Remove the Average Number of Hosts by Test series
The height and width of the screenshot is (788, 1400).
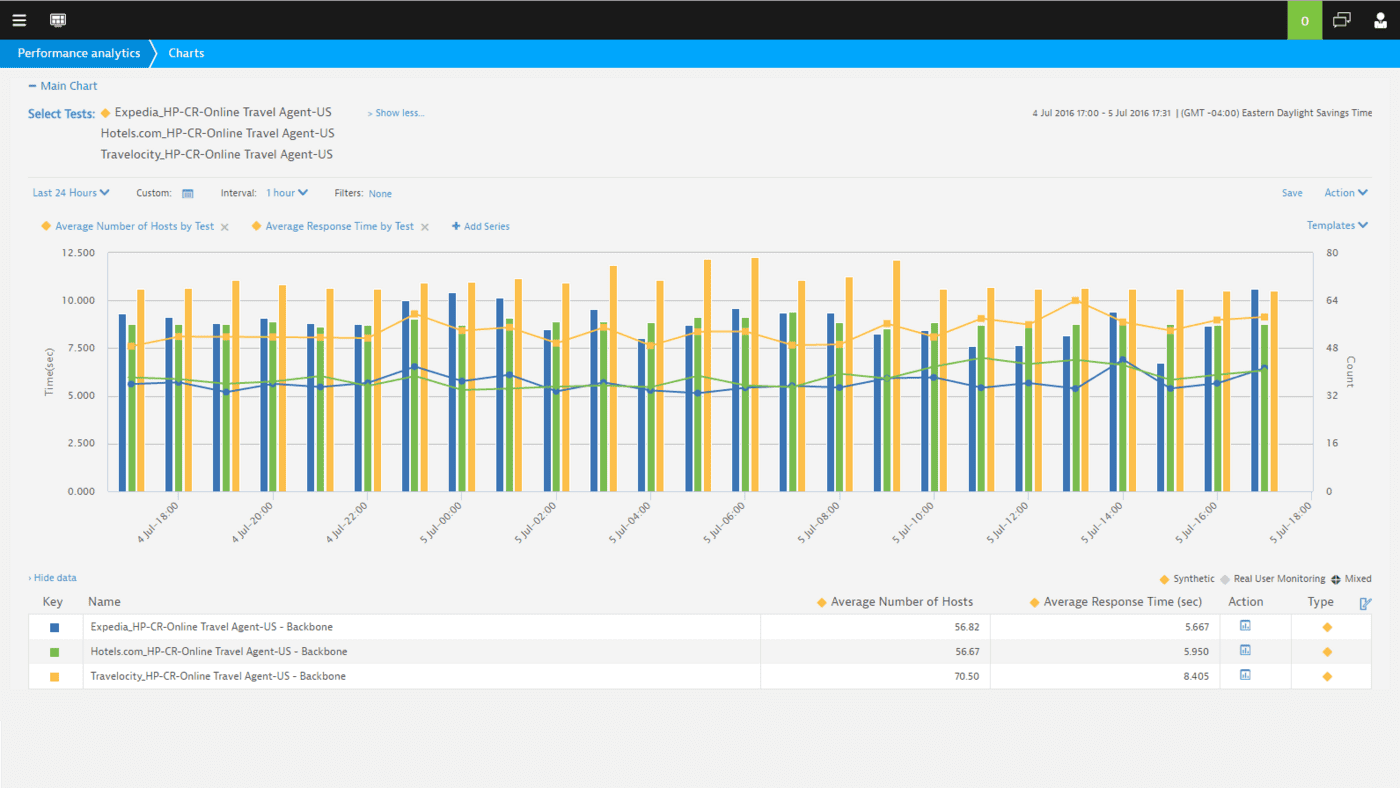pos(224,226)
